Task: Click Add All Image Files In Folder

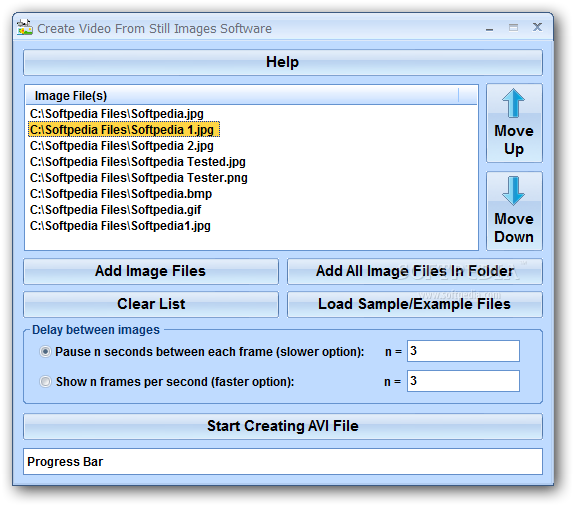Action: (x=415, y=271)
